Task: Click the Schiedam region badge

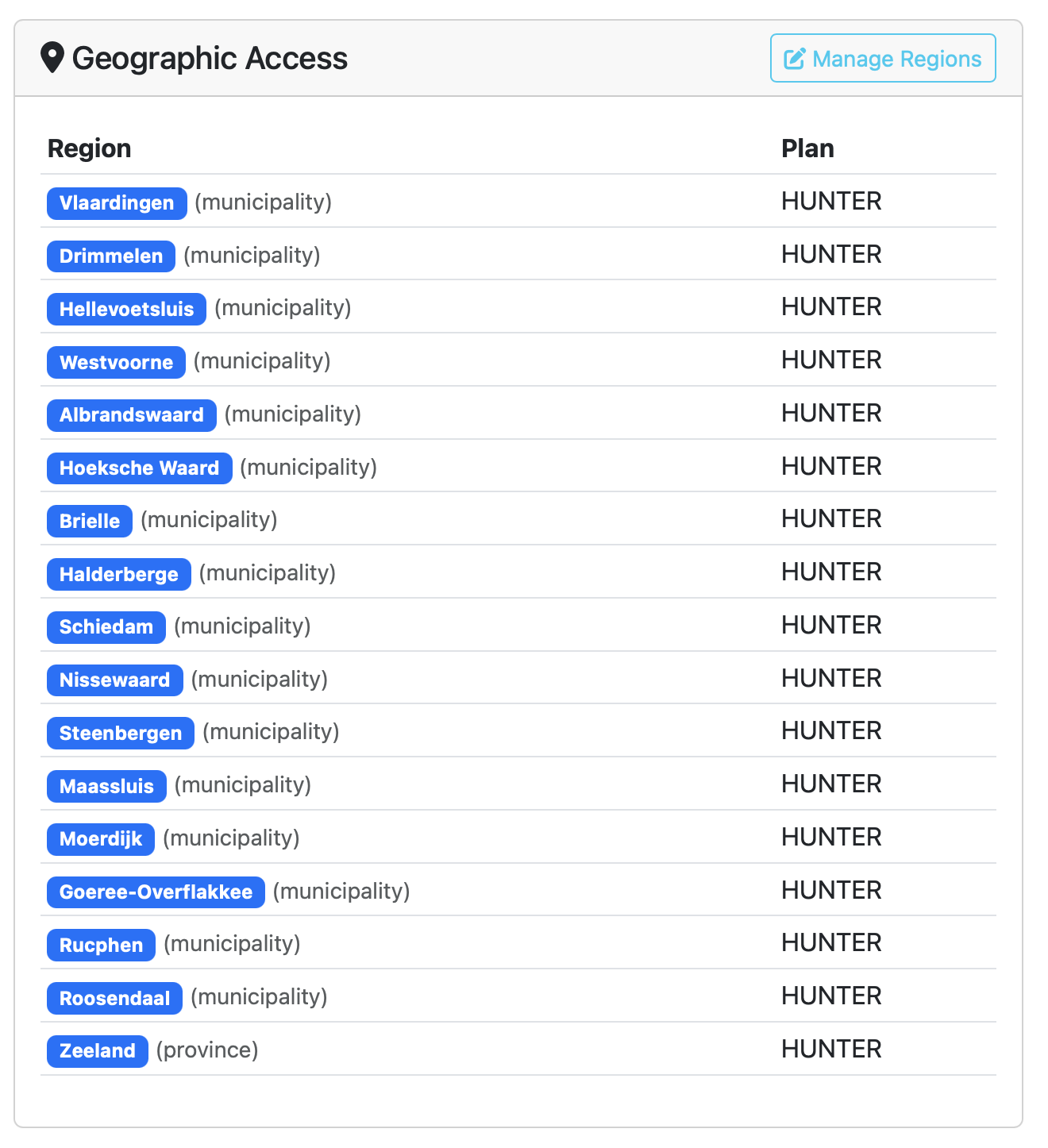Action: point(106,627)
